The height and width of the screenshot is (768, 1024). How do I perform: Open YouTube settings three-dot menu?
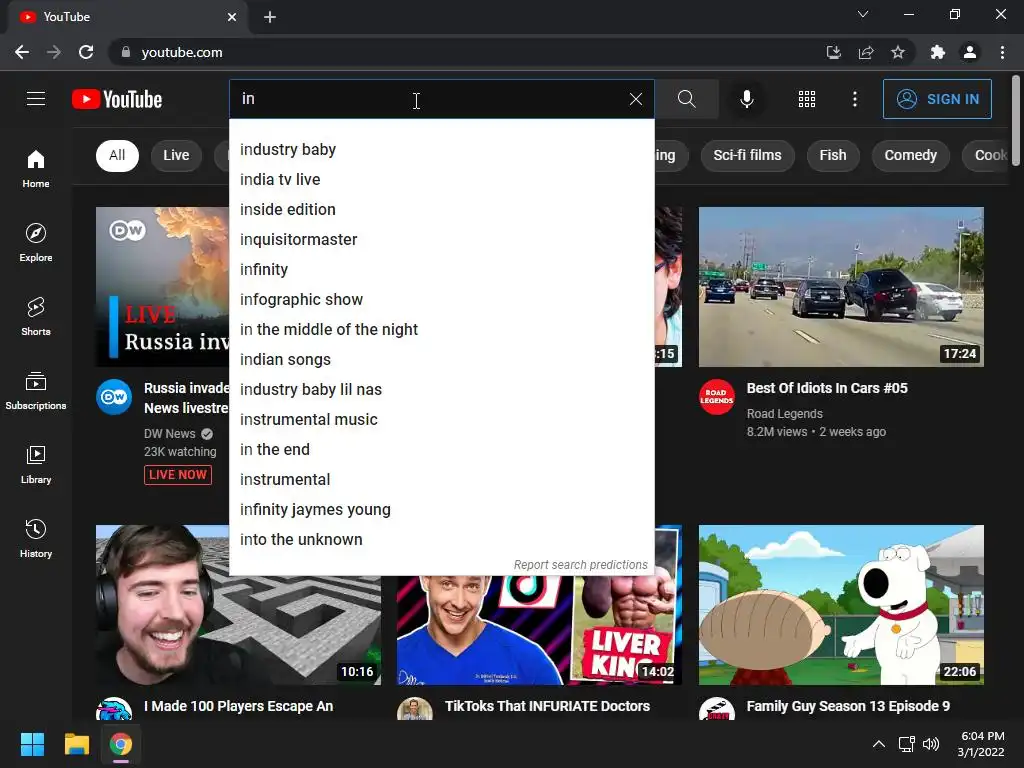point(854,99)
